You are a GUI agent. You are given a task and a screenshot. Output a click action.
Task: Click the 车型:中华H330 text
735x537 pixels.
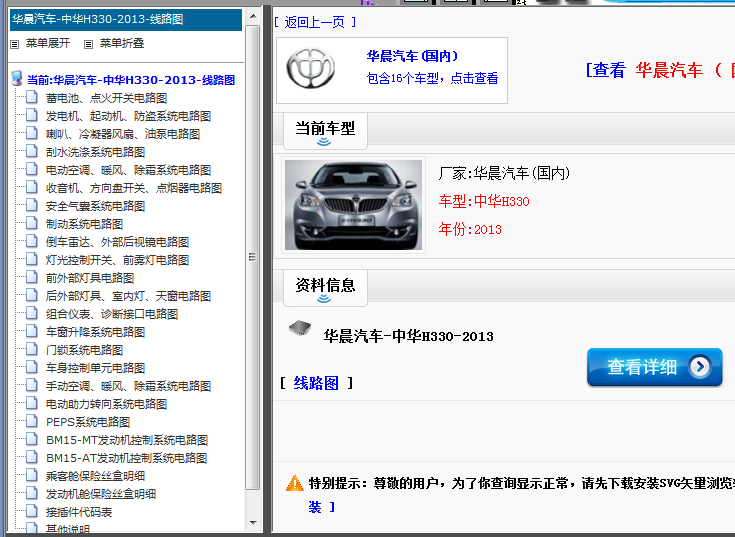[484, 201]
